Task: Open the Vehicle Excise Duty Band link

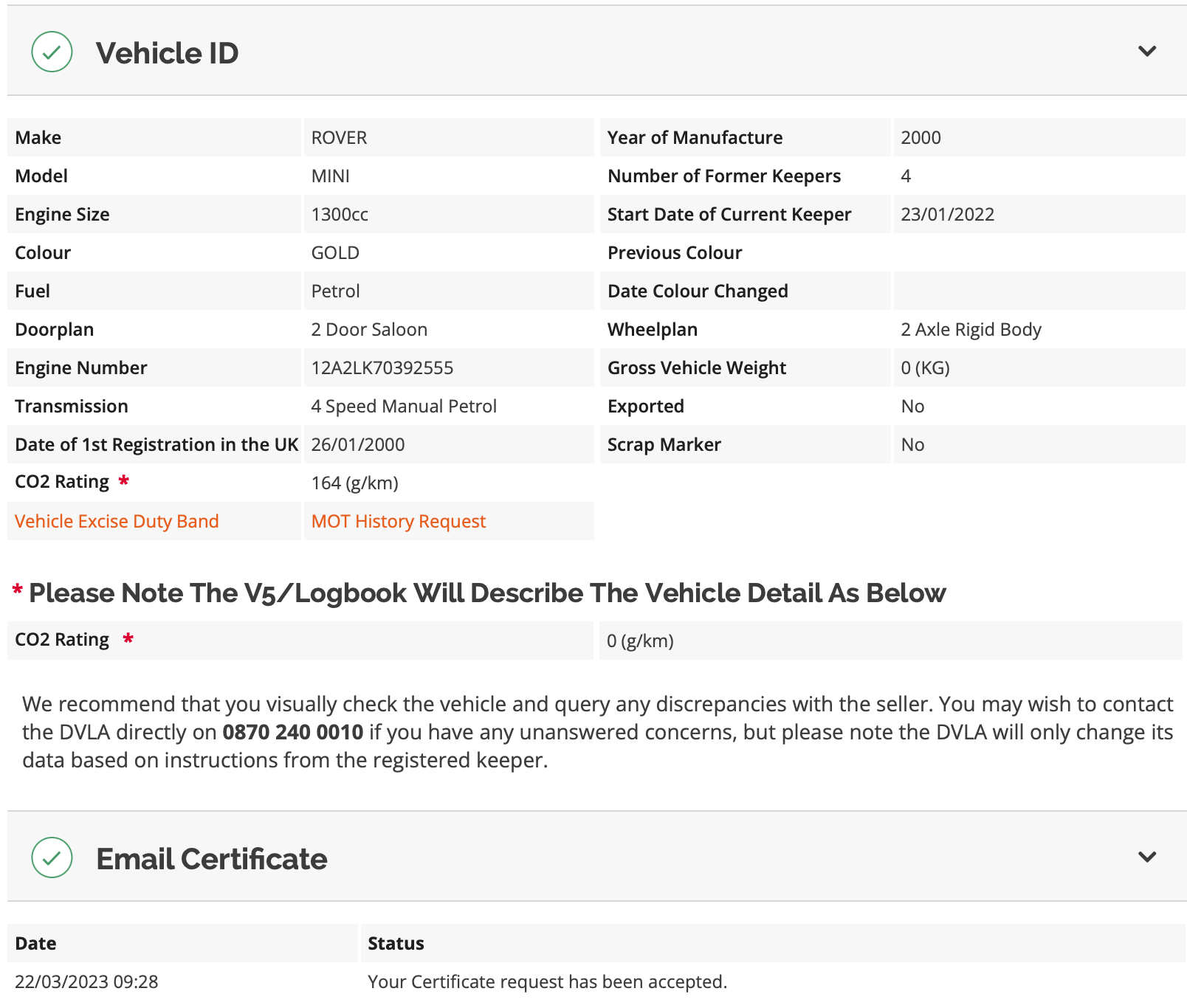Action: pos(117,521)
